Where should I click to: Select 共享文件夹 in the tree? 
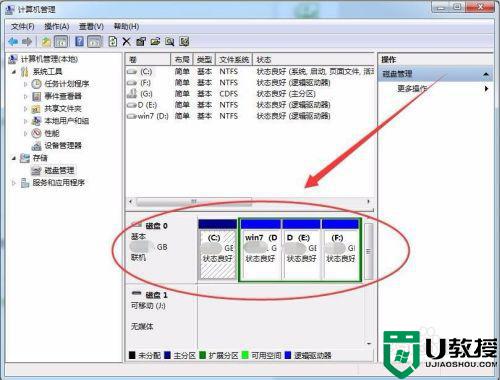coord(63,109)
